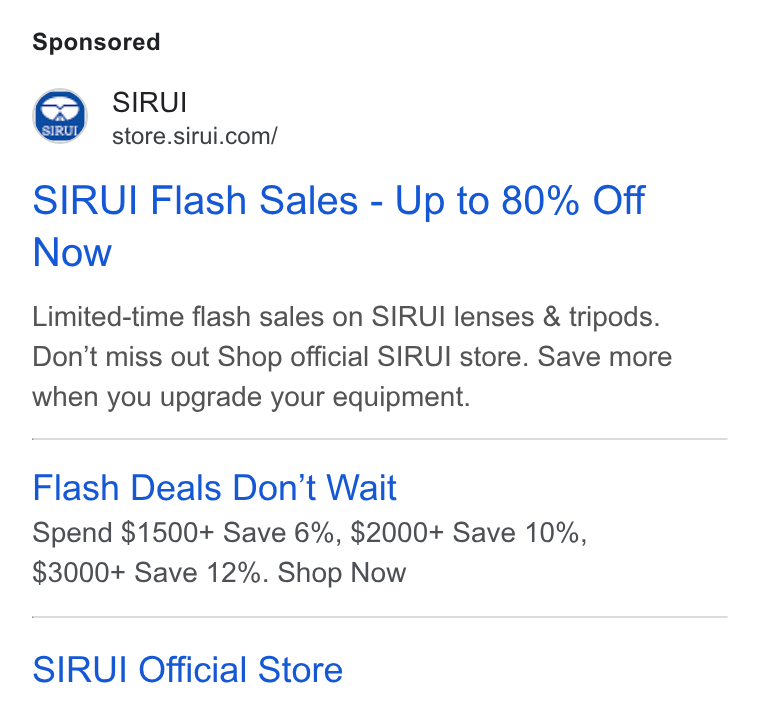Click the Sponsored label above the ad
Image resolution: width=760 pixels, height=722 pixels.
click(96, 42)
